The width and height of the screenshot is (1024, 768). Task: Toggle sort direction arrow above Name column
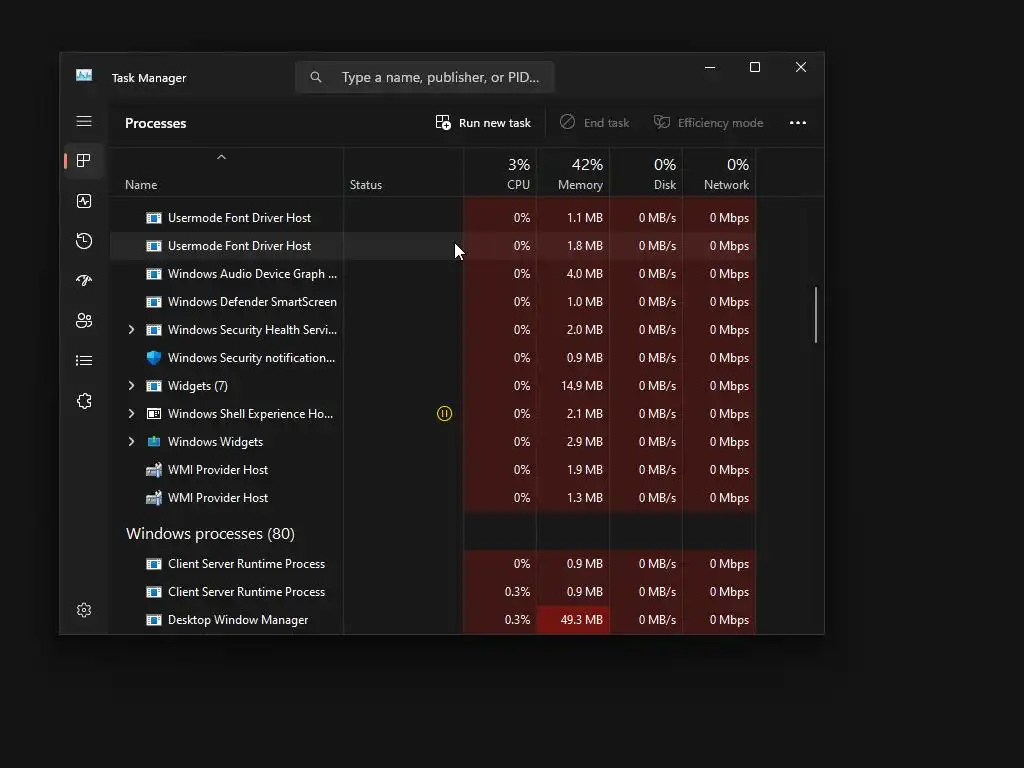click(x=221, y=157)
